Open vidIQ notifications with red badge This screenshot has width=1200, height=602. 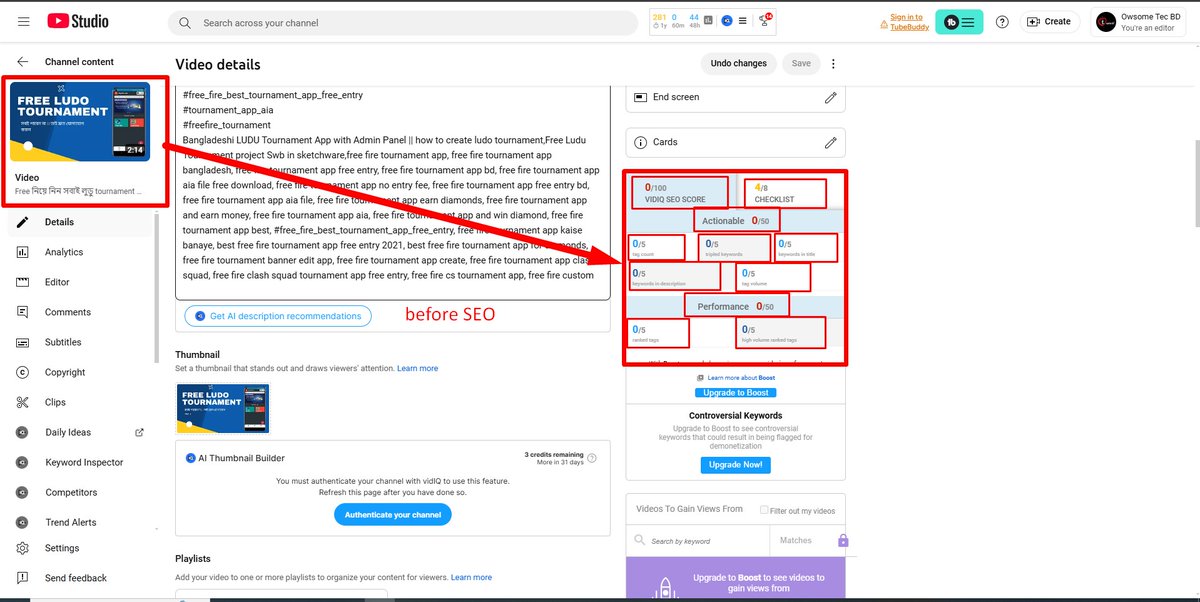pos(766,20)
